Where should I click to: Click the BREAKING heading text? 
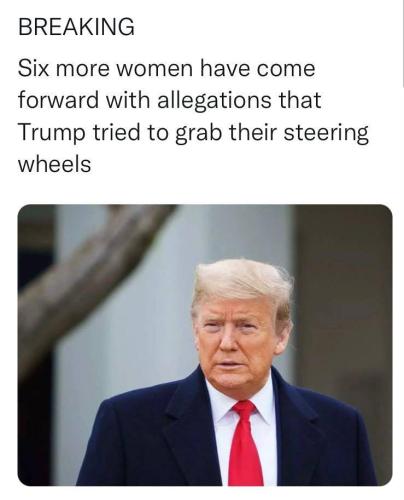[x=76, y=26]
